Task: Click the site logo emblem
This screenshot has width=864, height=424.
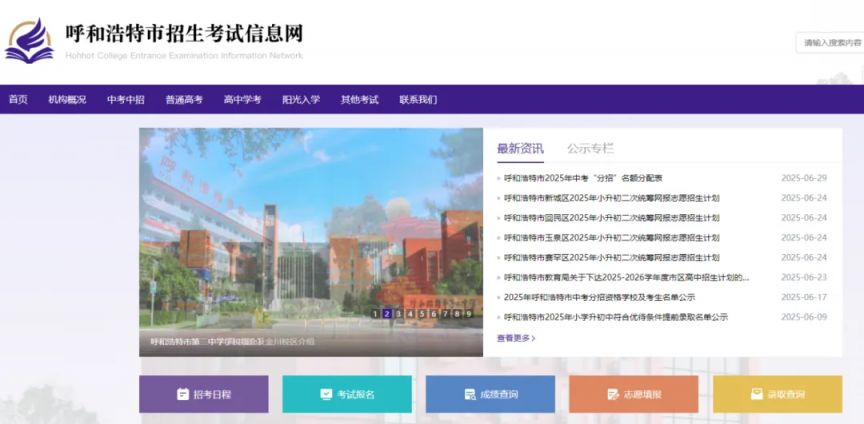Action: (29, 41)
